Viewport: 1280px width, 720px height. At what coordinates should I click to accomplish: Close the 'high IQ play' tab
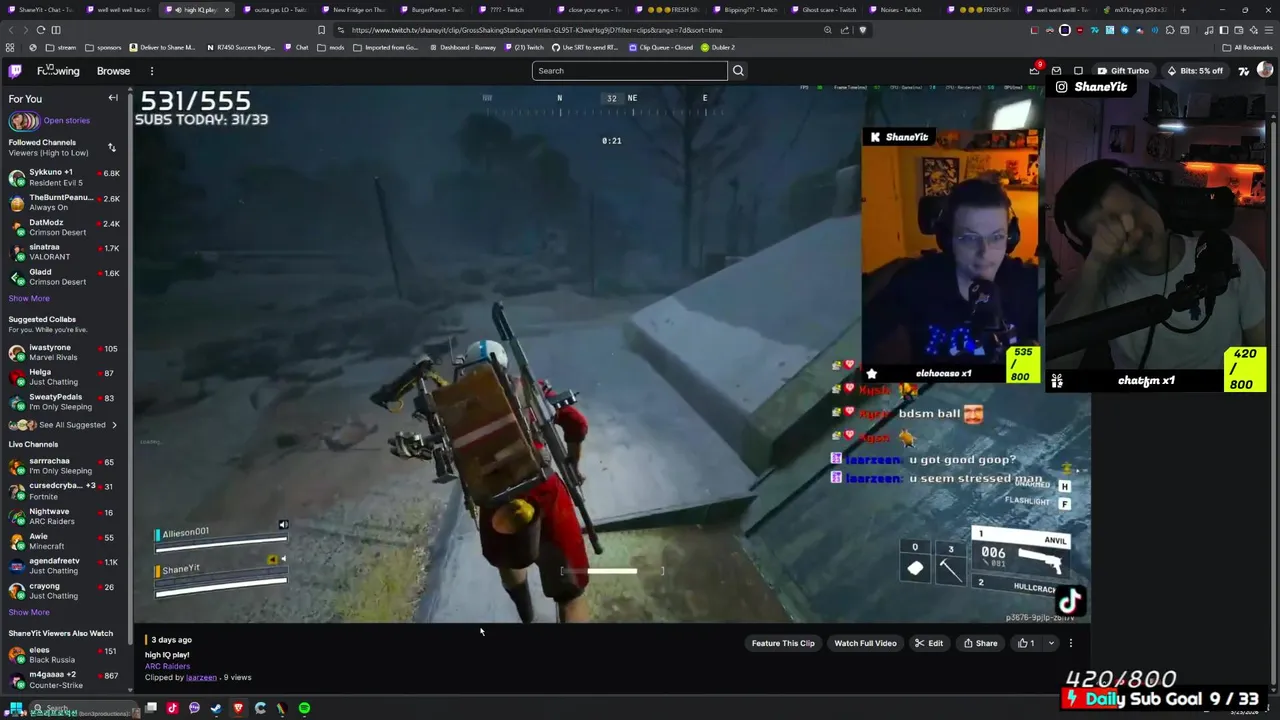tap(226, 10)
